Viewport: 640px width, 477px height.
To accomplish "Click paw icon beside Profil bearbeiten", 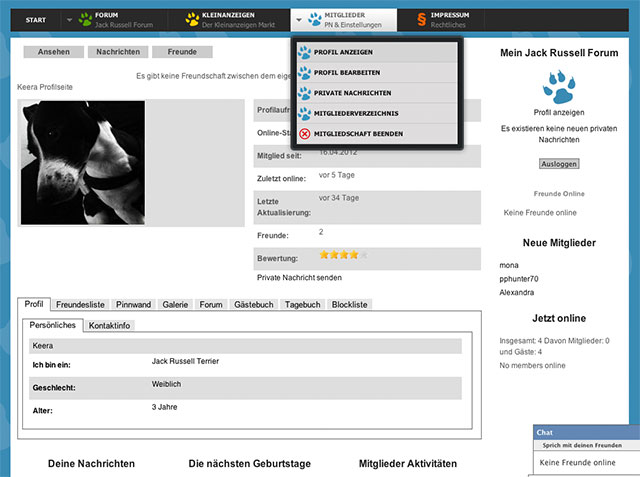I will [x=304, y=73].
